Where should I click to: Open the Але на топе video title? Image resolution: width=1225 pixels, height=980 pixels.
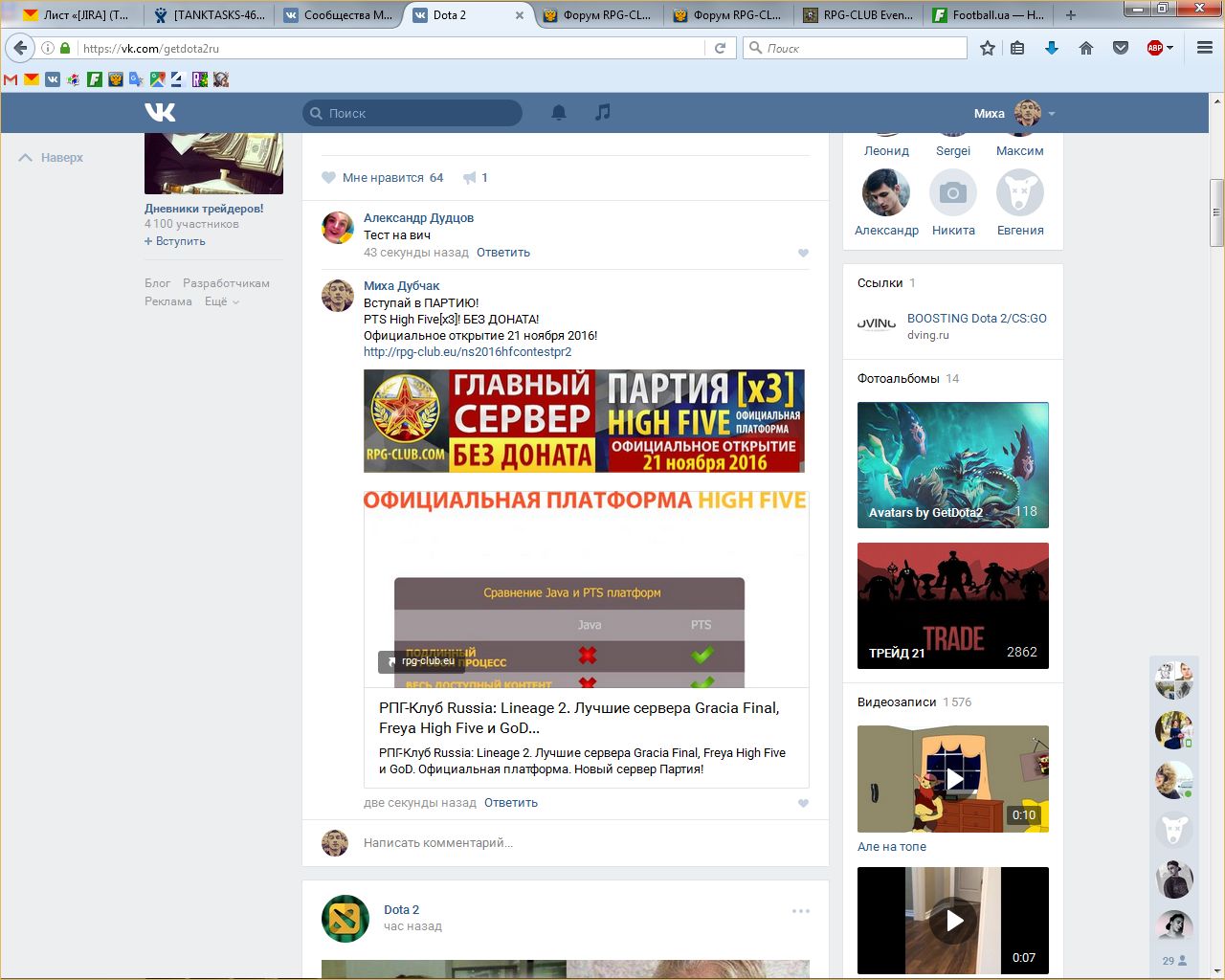[892, 847]
